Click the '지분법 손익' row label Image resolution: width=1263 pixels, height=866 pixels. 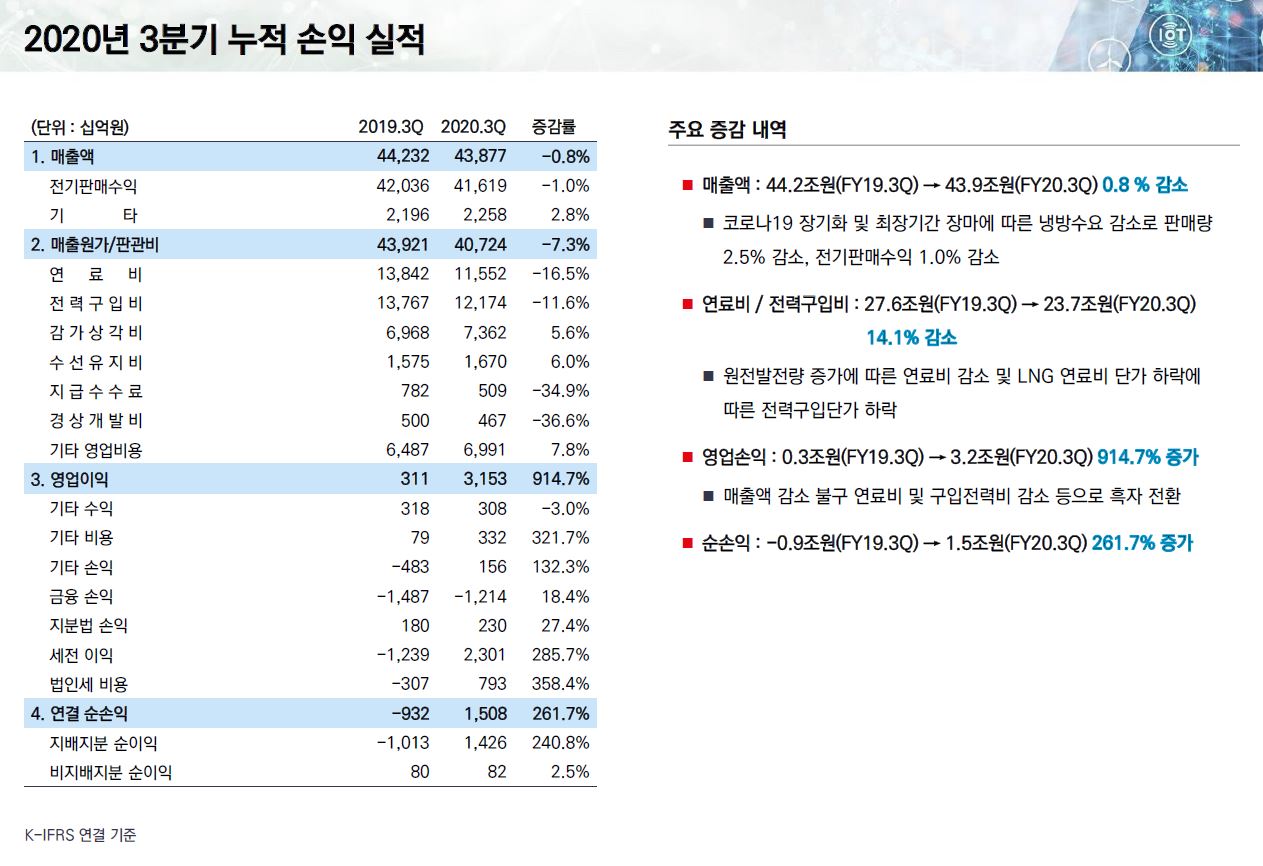click(x=89, y=626)
